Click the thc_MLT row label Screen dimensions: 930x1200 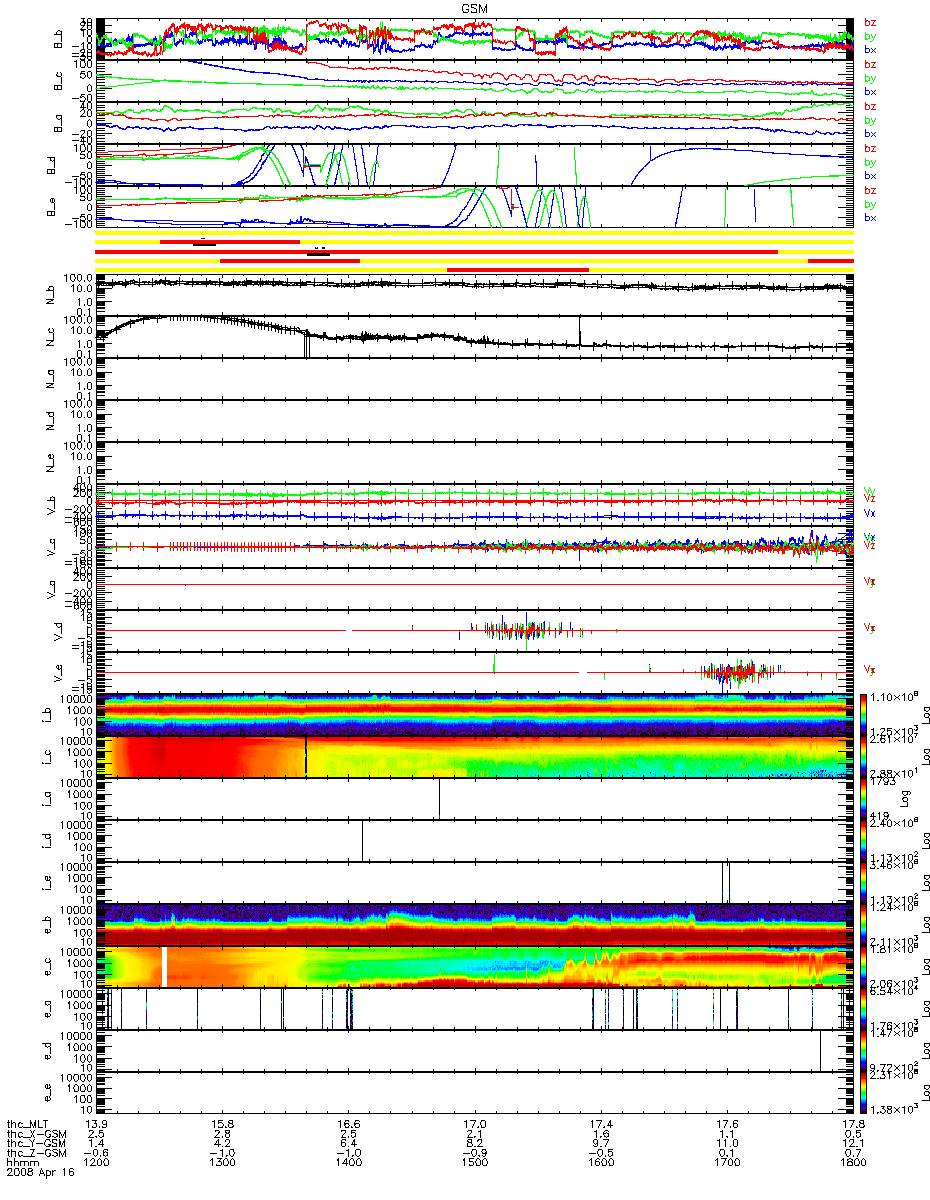coord(28,1125)
